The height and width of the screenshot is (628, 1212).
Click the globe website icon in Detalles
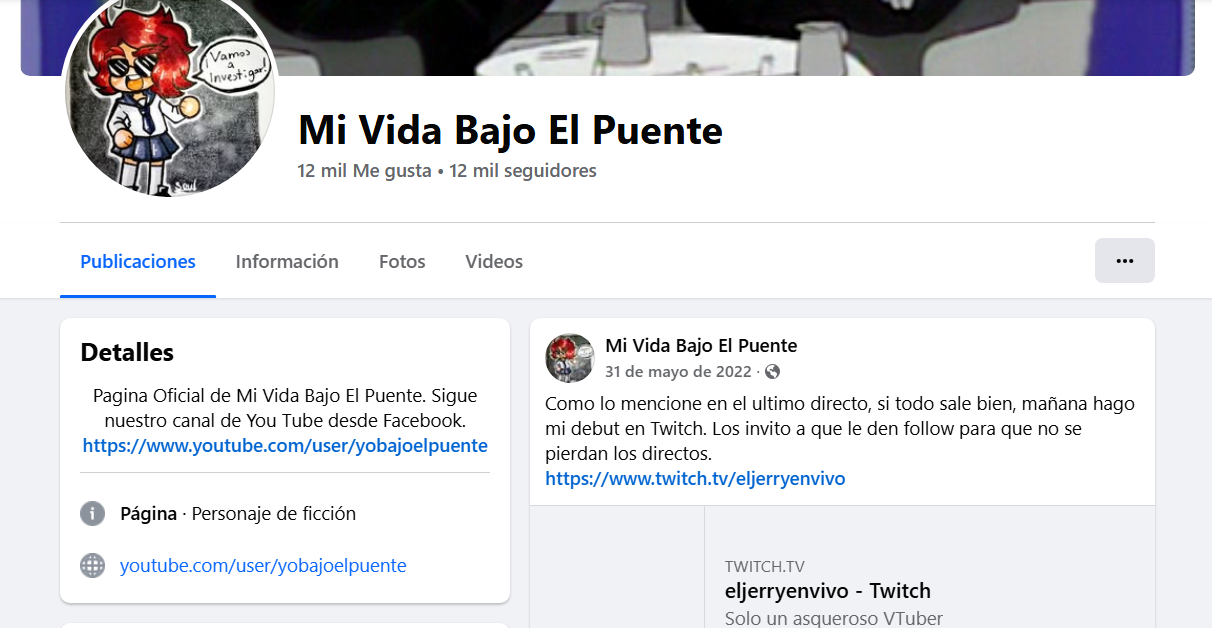[x=92, y=566]
